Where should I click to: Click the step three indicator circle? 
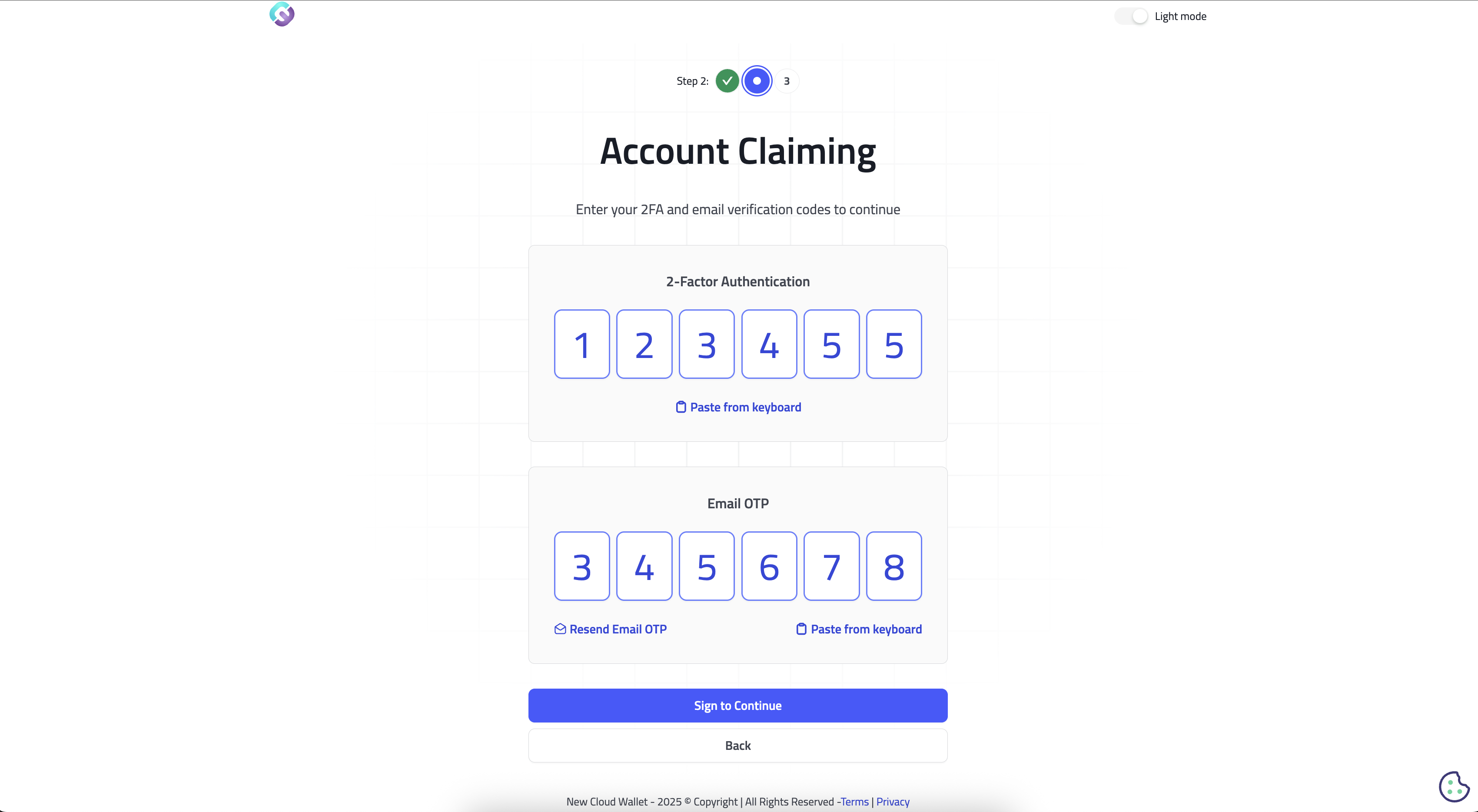(787, 81)
